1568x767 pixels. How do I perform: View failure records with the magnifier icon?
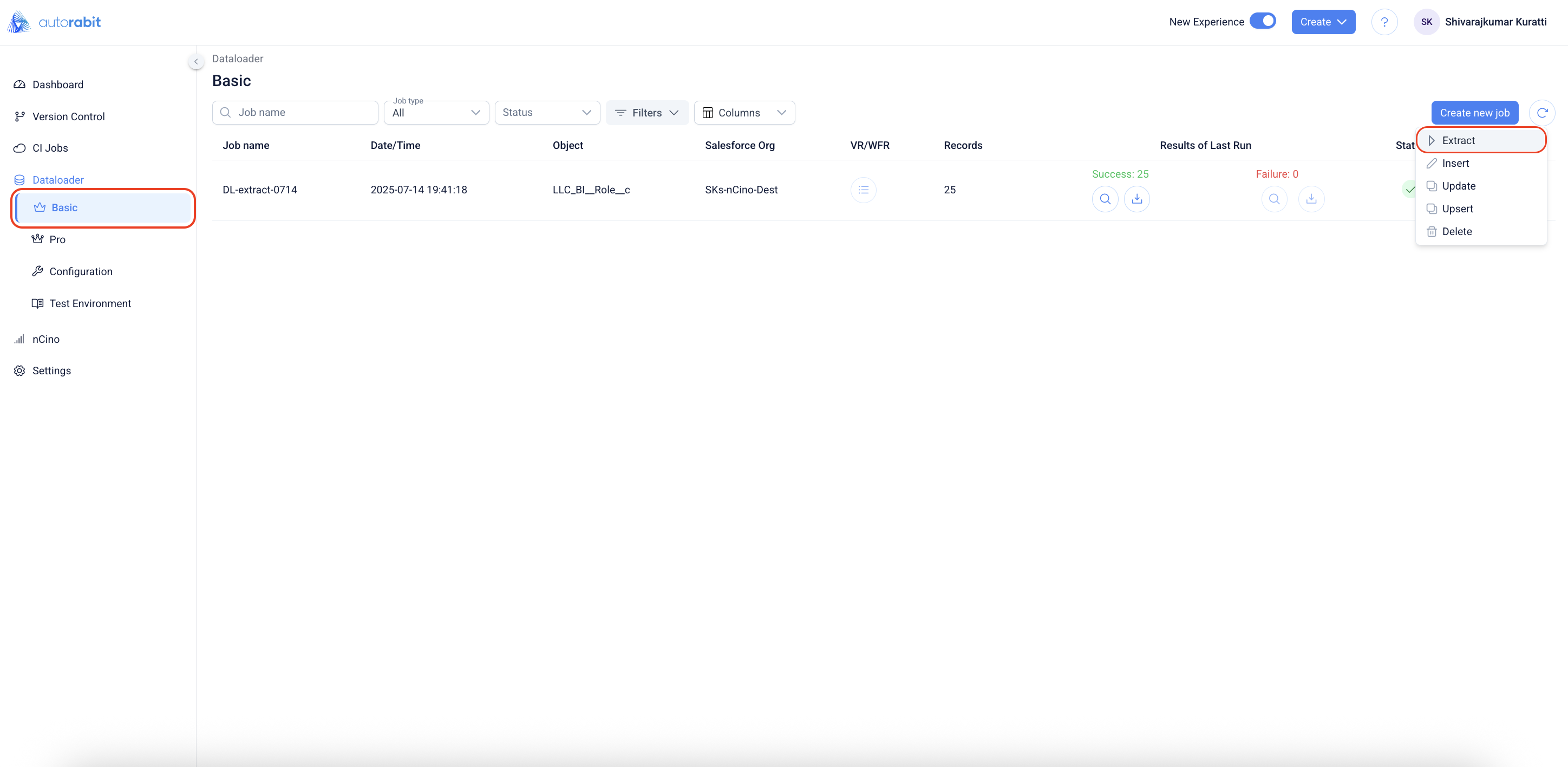click(1274, 199)
